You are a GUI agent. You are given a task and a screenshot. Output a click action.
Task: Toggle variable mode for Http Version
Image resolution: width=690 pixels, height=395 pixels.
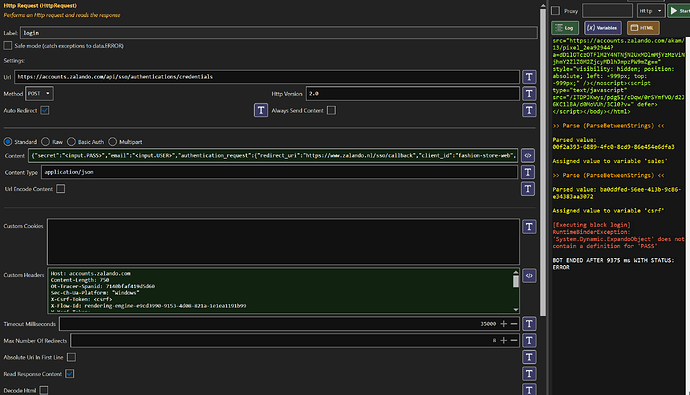tap(529, 94)
